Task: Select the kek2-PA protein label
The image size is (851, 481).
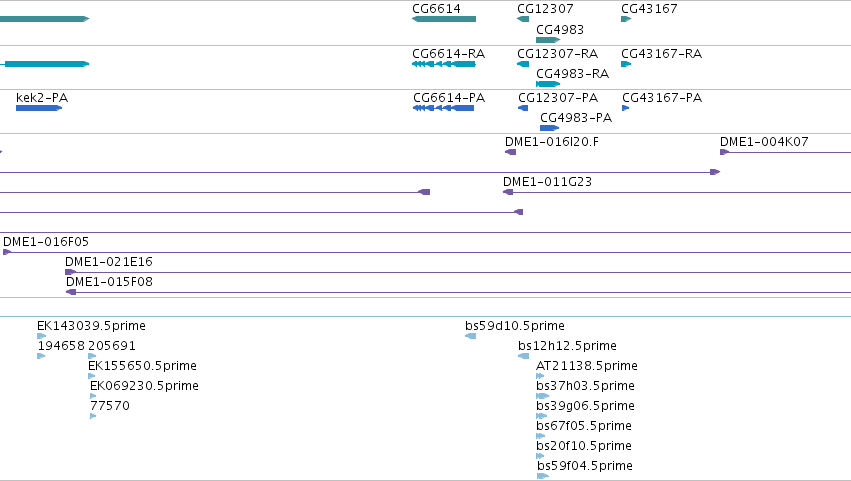Action: [x=42, y=98]
